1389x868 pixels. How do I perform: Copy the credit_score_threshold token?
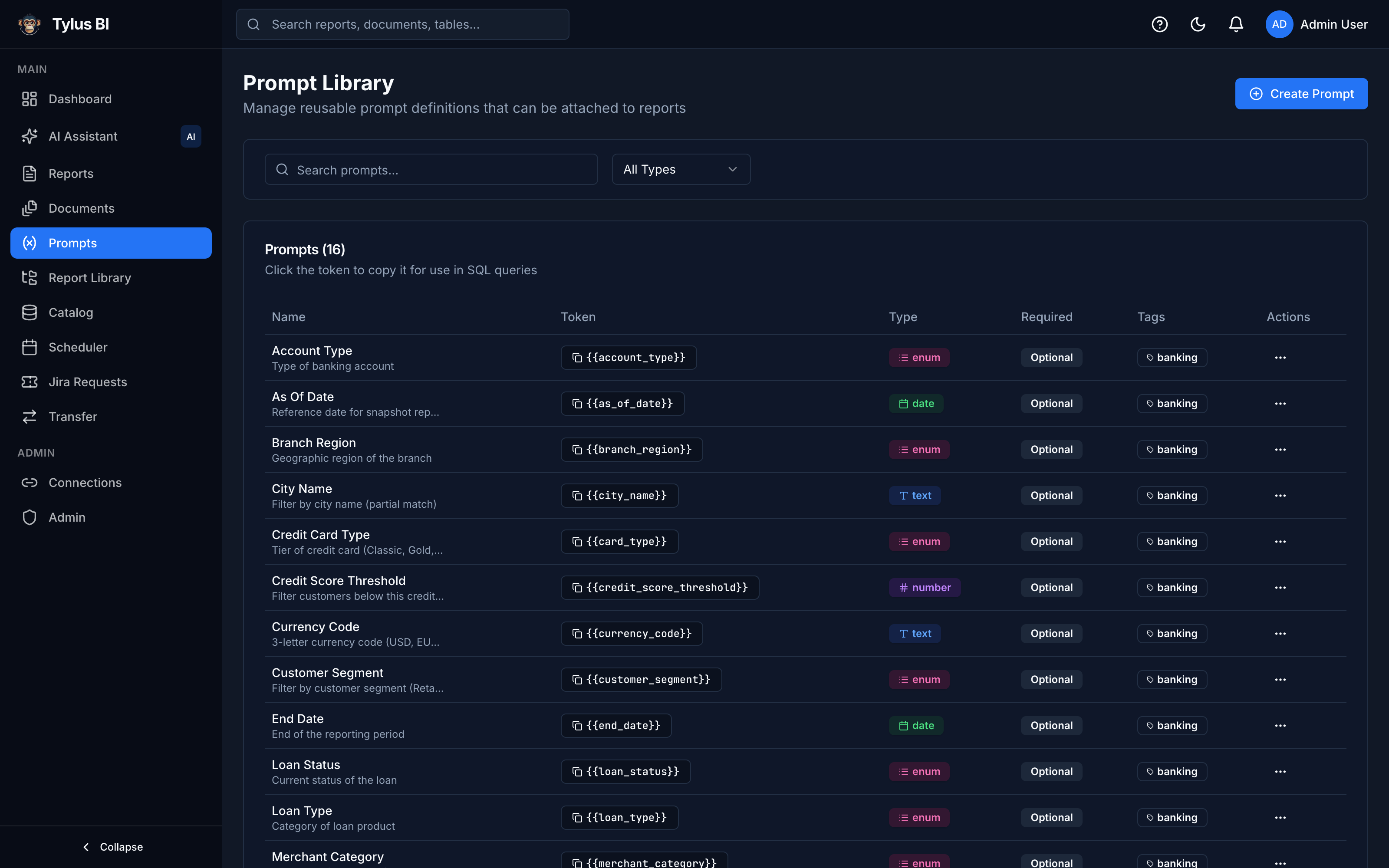[x=659, y=587]
